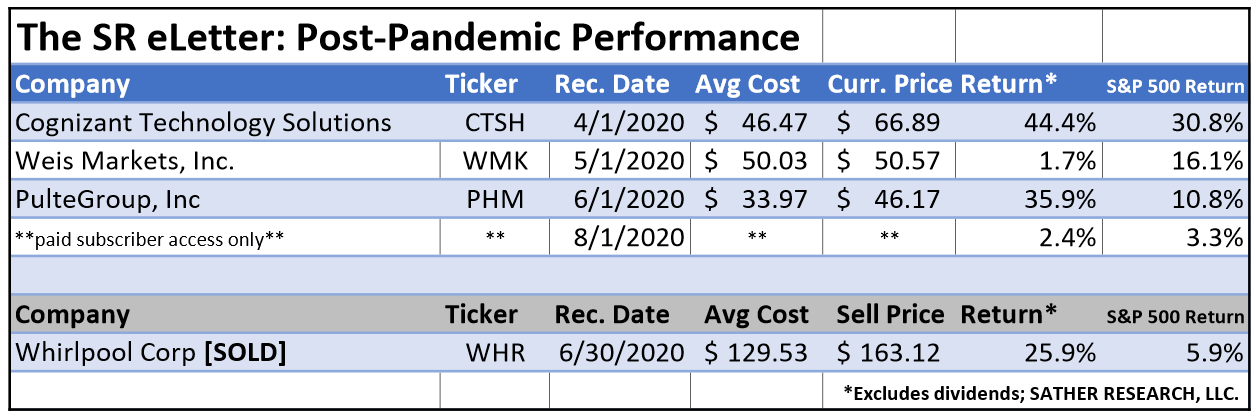Select the Whirlpool Corp [SOLD] cell
1256x419 pixels.
(x=150, y=353)
